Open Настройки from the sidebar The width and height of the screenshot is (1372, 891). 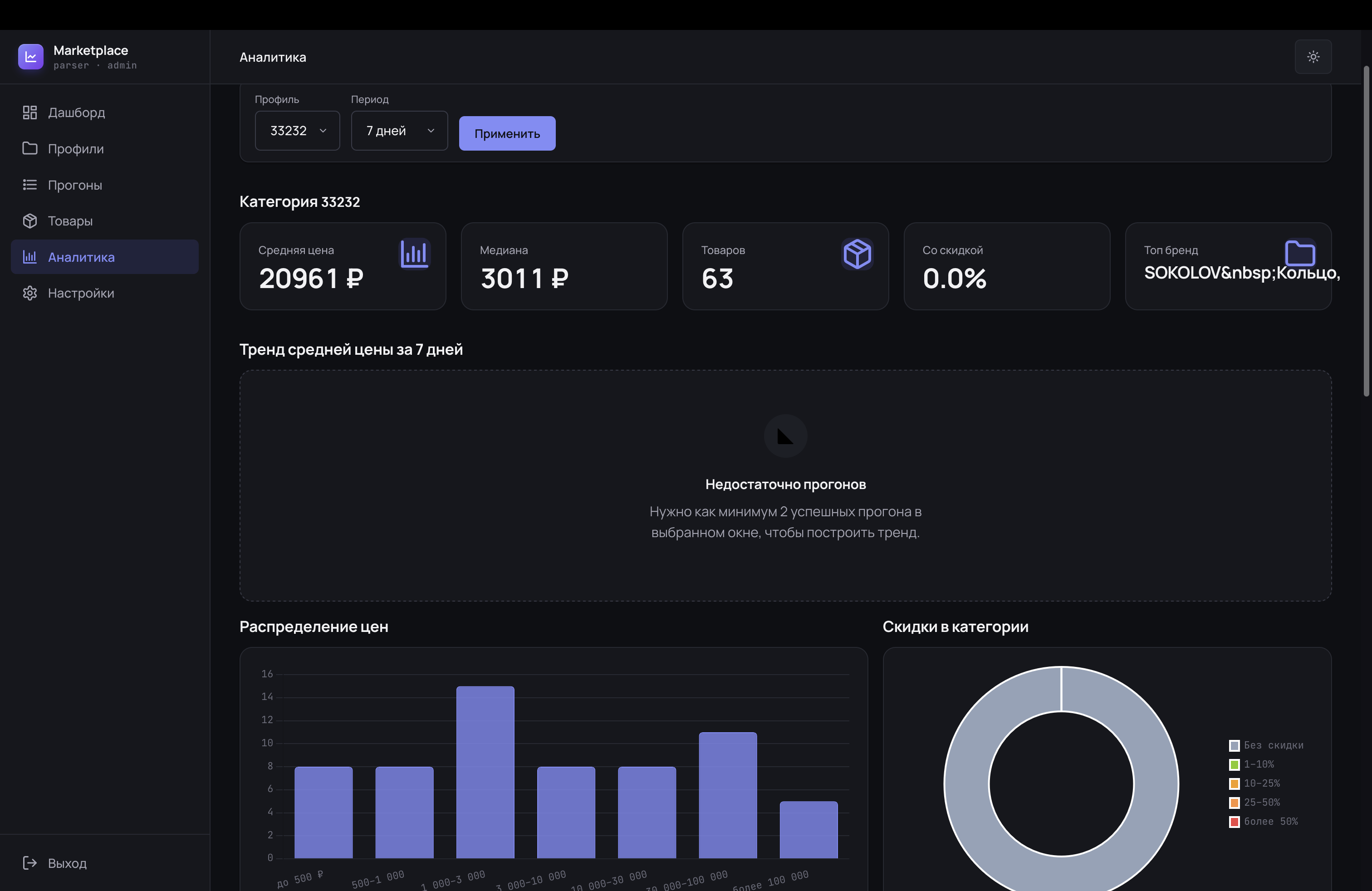(x=105, y=293)
